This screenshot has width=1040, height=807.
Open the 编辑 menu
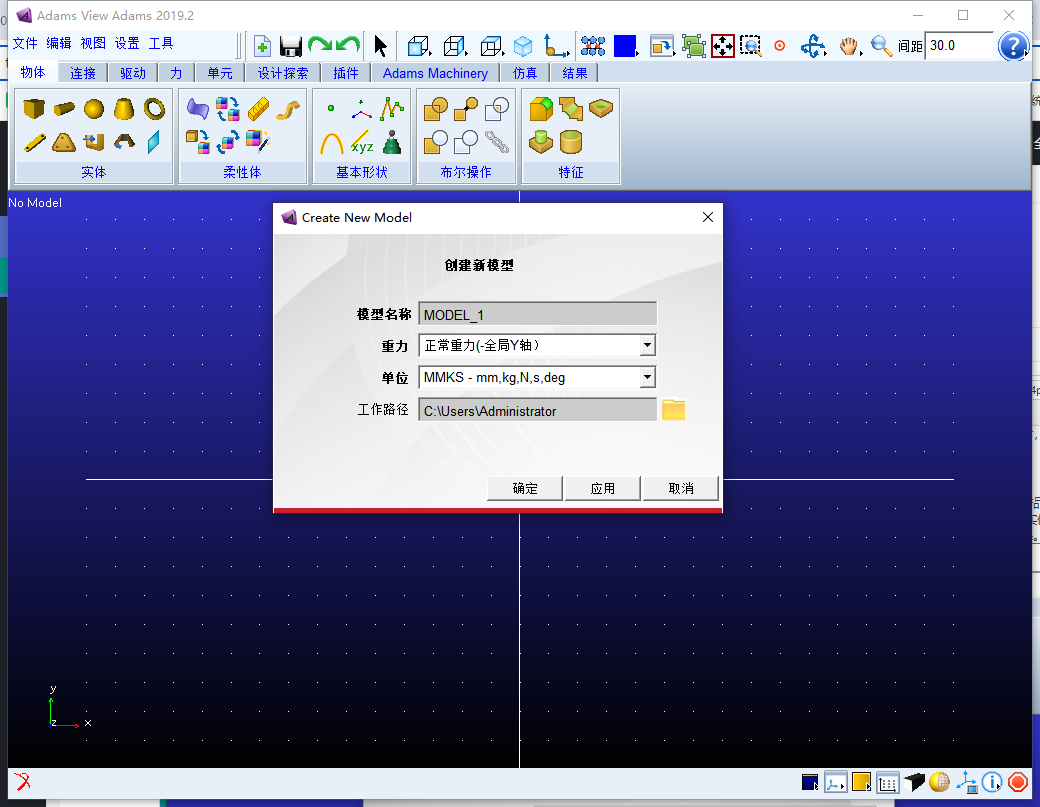click(x=58, y=43)
